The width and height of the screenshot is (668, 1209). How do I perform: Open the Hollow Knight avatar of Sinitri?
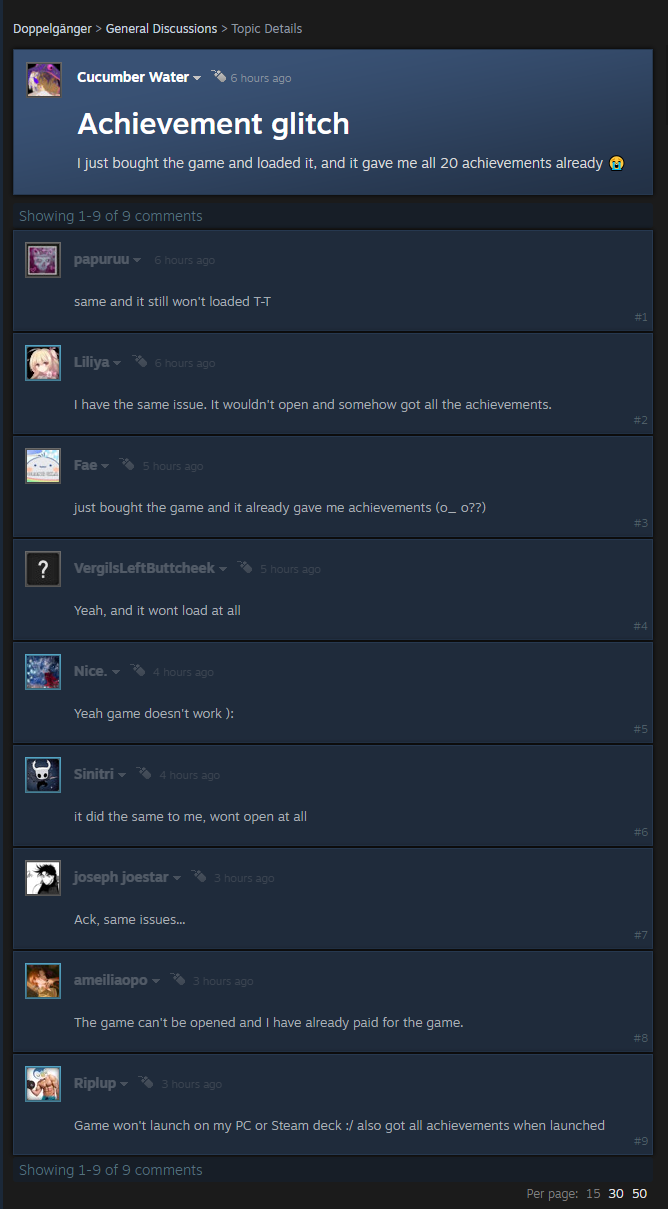point(43,775)
